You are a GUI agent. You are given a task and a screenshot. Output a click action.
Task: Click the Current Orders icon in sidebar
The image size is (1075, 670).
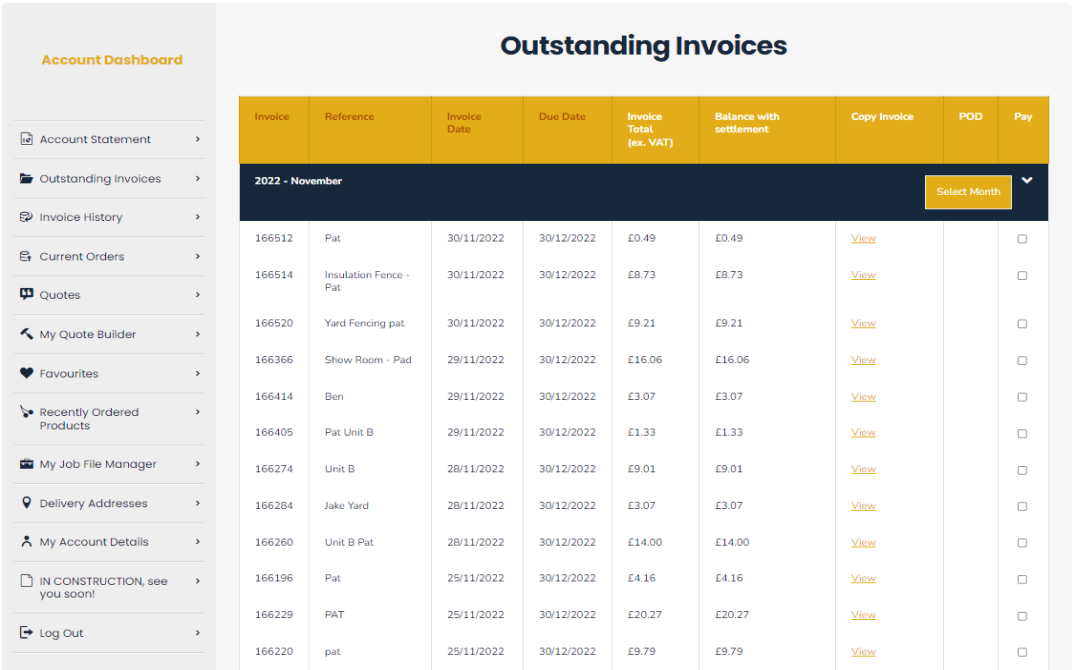[x=26, y=257]
